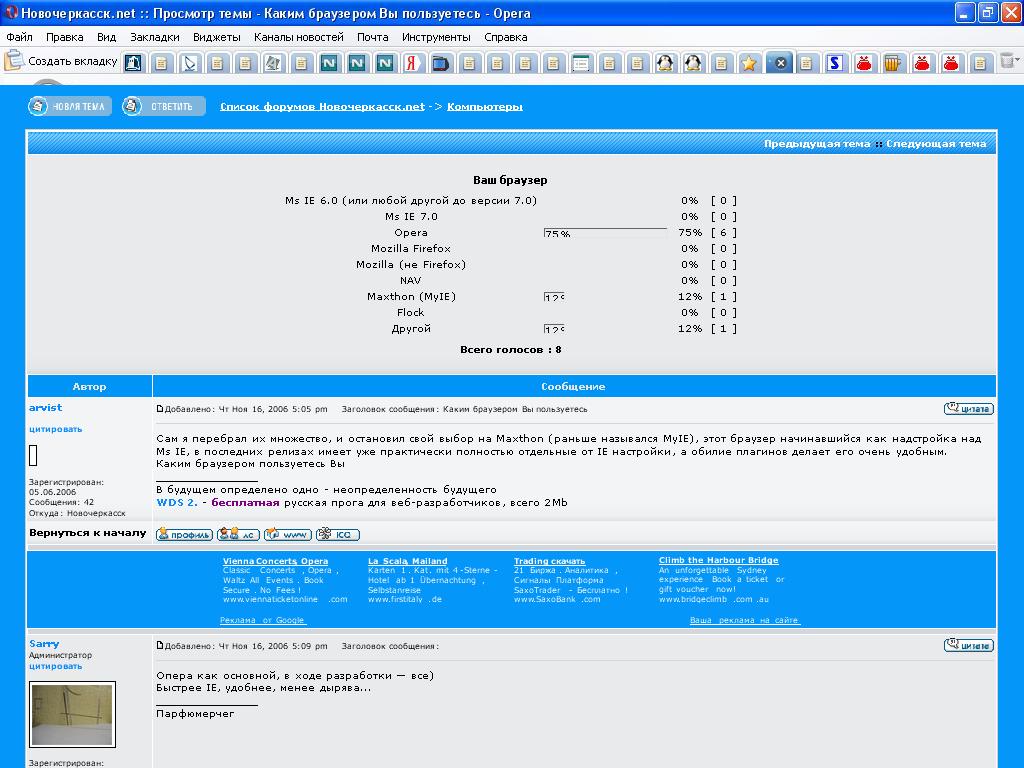The image size is (1024, 768).
Task: Click the Реклама от Google link
Action: coord(262,620)
